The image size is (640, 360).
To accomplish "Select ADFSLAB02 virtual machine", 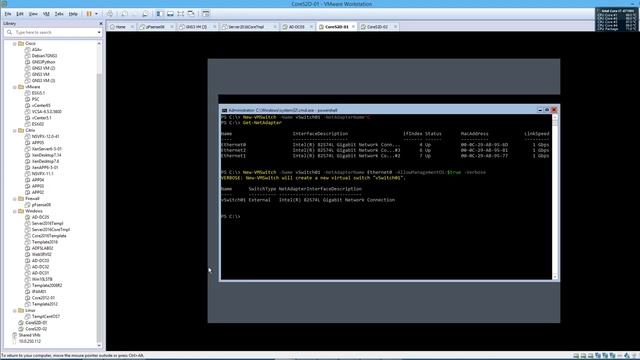I will coord(42,248).
